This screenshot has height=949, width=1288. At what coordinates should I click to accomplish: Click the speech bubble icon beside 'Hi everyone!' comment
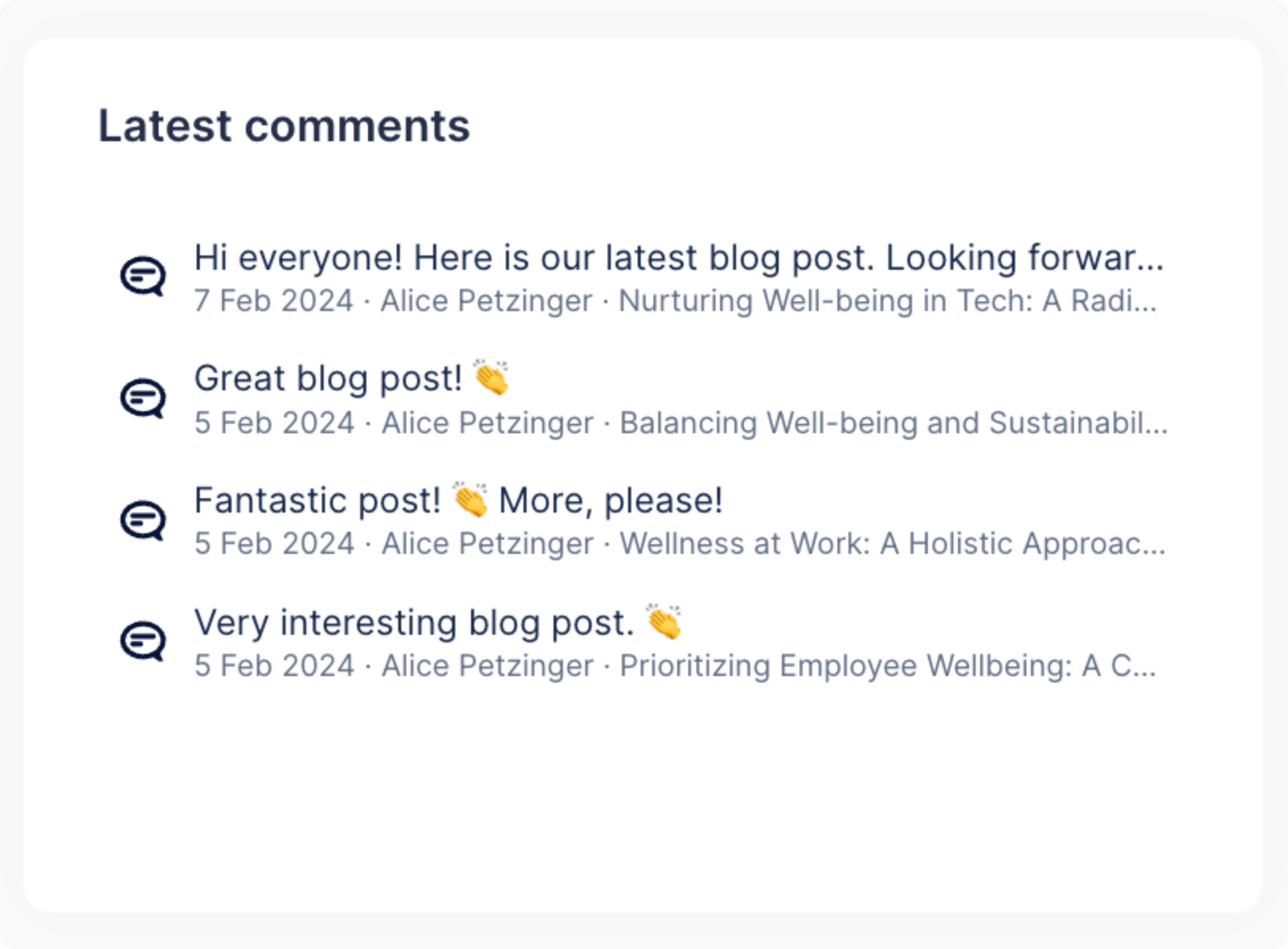pos(144,276)
